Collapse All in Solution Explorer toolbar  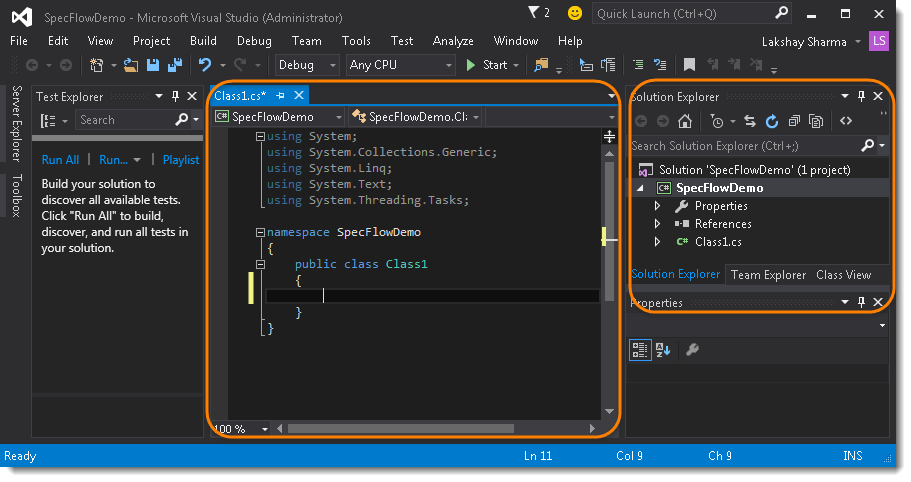pos(794,121)
